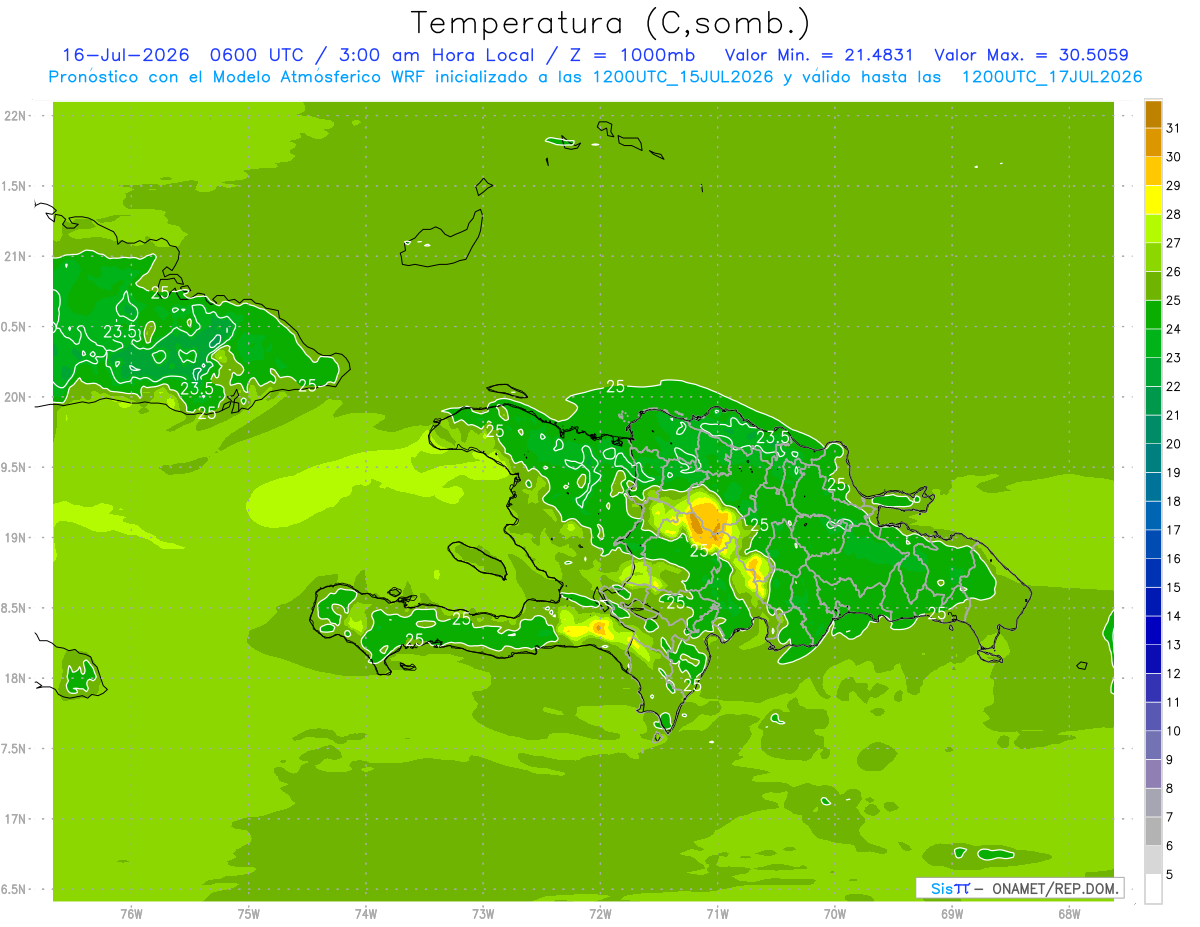Click the '75W' longitude axis label
Viewport: 1200px width, 927px height.
point(249,914)
